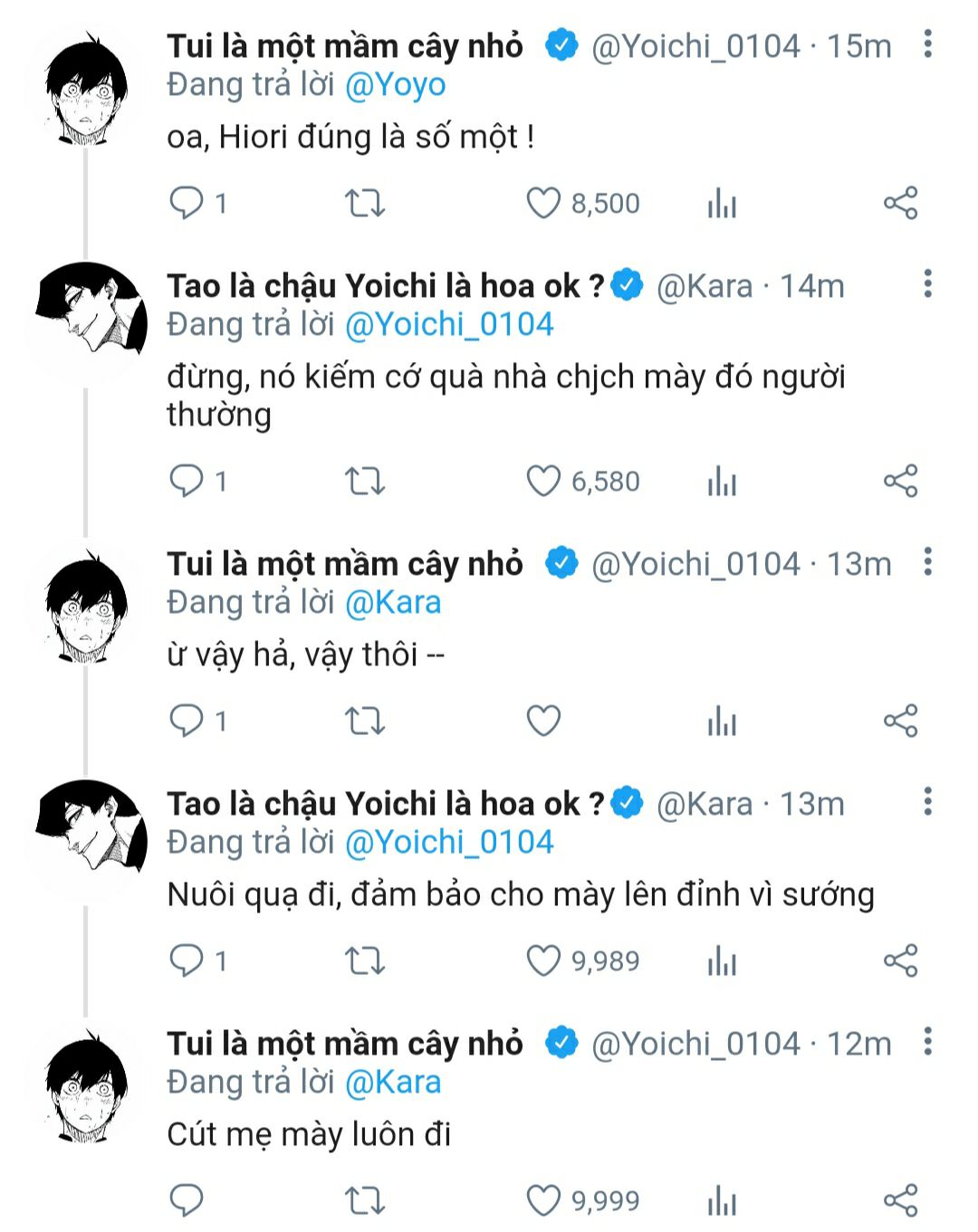
Task: Like the "ừ vậy hả, vậy thôi" tweet
Action: pyautogui.click(x=543, y=721)
